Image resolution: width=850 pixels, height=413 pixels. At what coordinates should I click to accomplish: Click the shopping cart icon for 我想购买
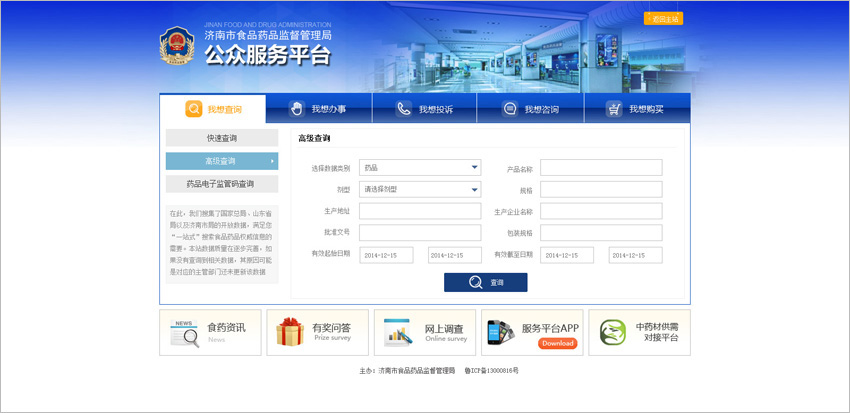(x=614, y=109)
